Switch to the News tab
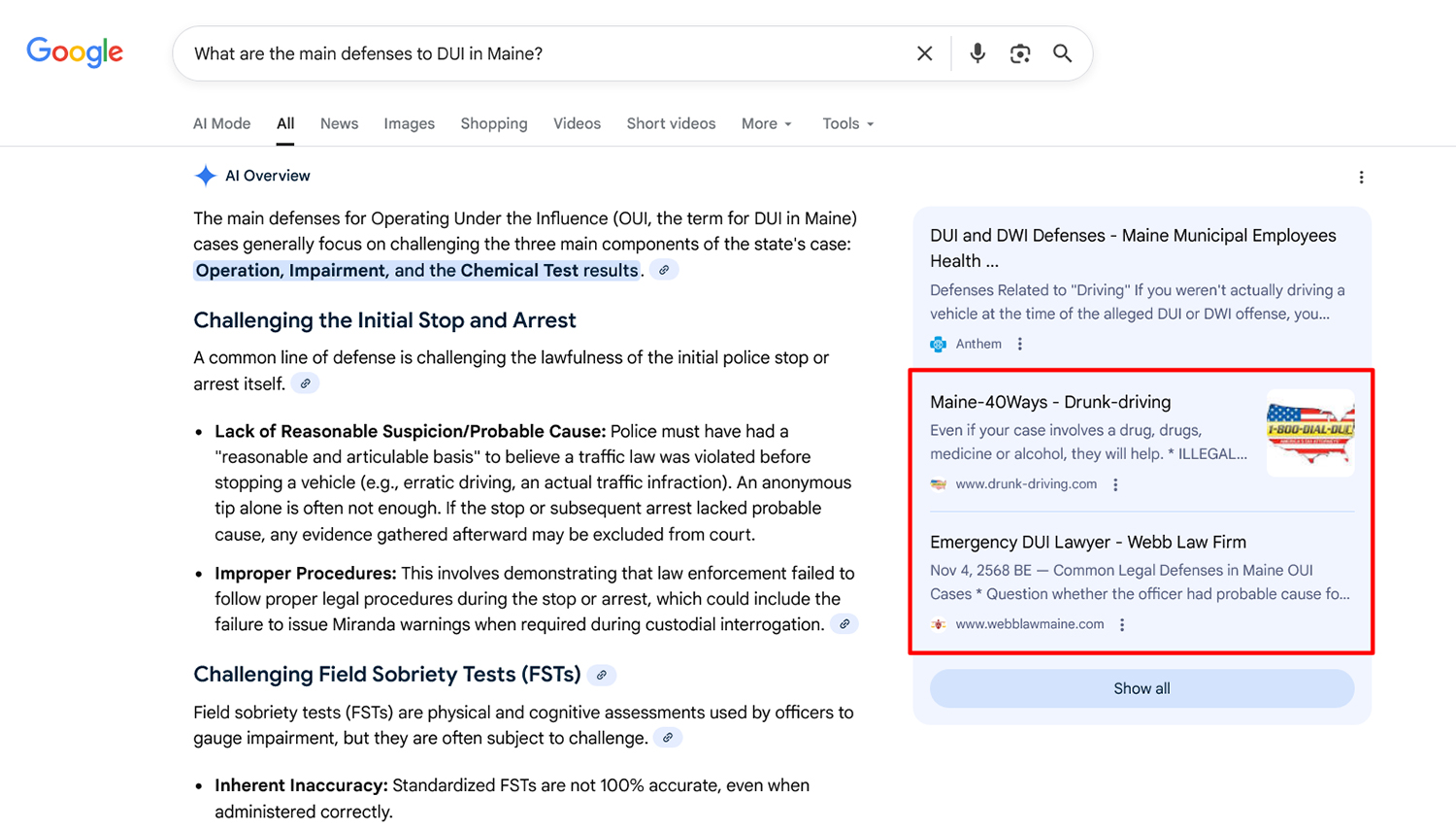The image size is (1456, 830). tap(339, 123)
